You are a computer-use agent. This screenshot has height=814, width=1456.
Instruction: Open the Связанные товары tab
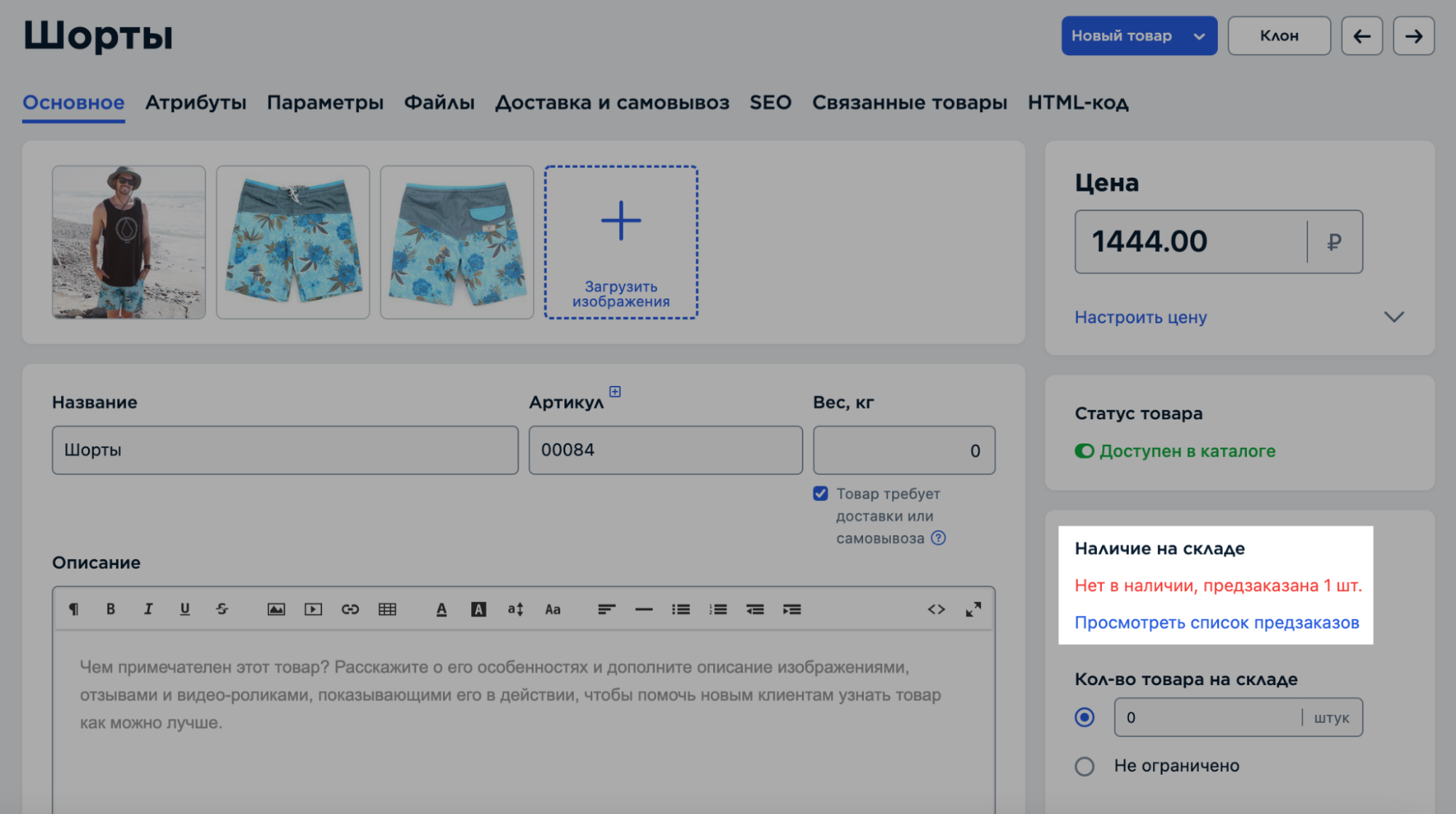coord(910,103)
